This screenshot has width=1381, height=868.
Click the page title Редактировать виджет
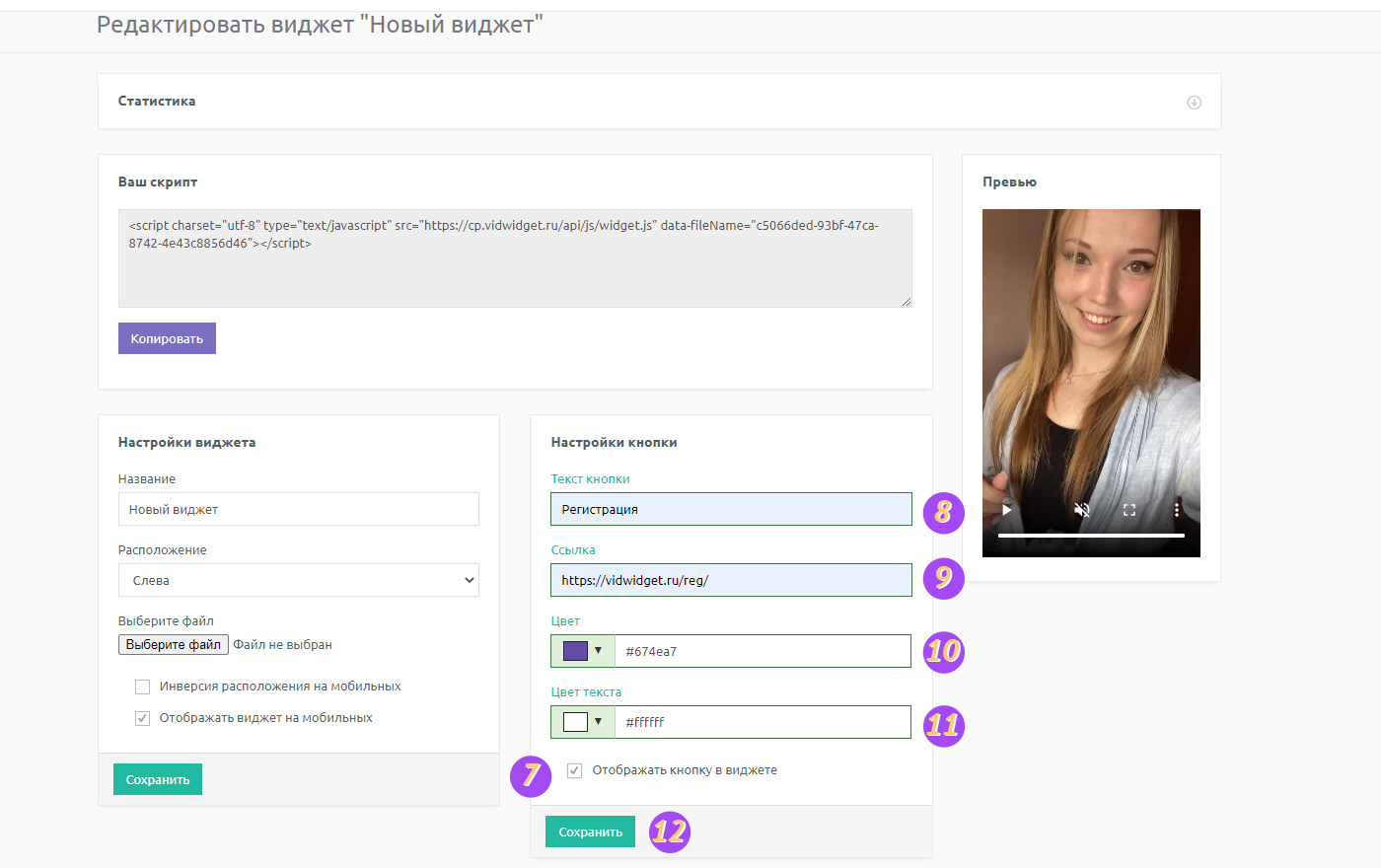320,25
